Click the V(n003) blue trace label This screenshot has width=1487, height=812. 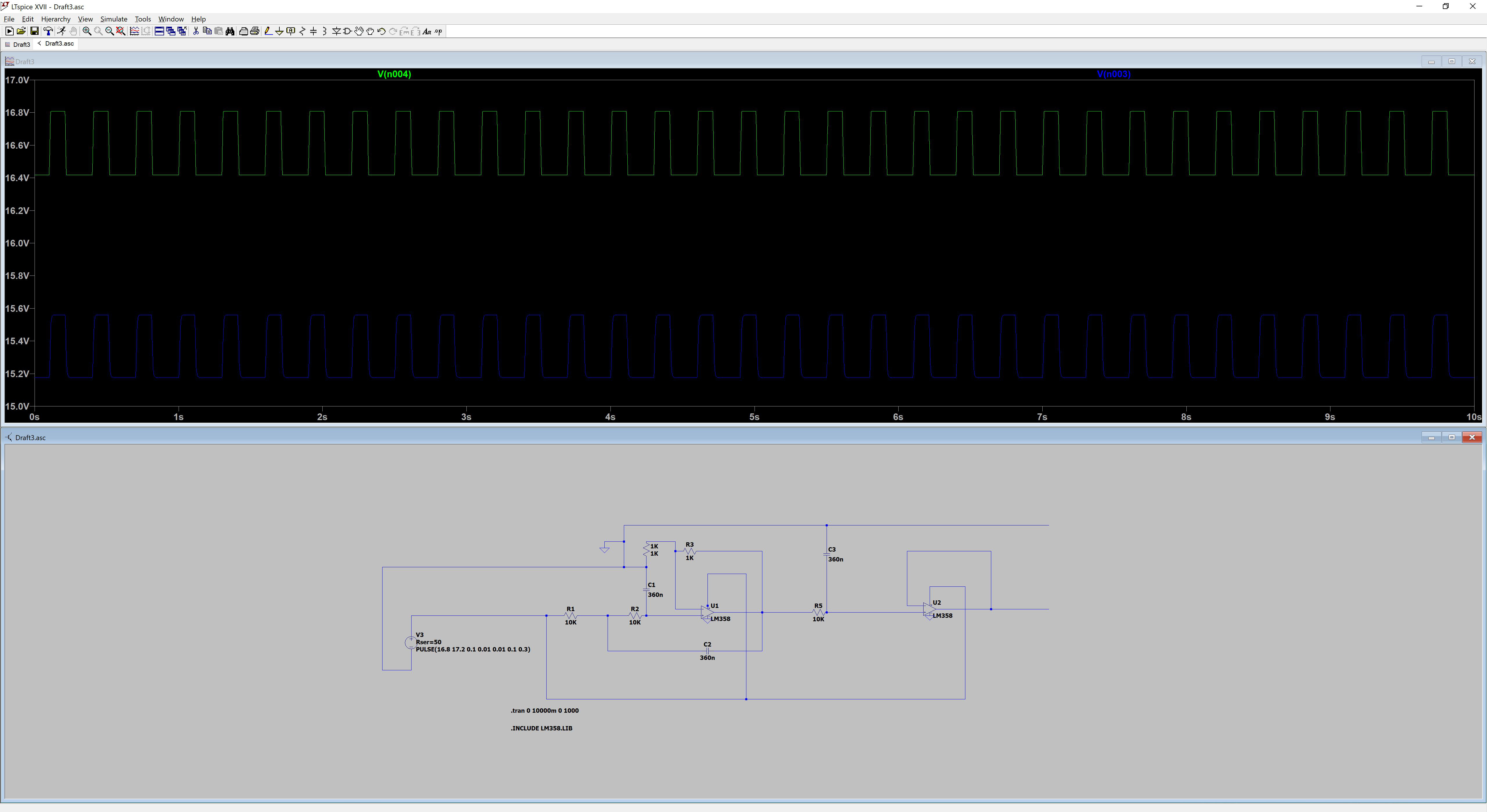click(1114, 74)
